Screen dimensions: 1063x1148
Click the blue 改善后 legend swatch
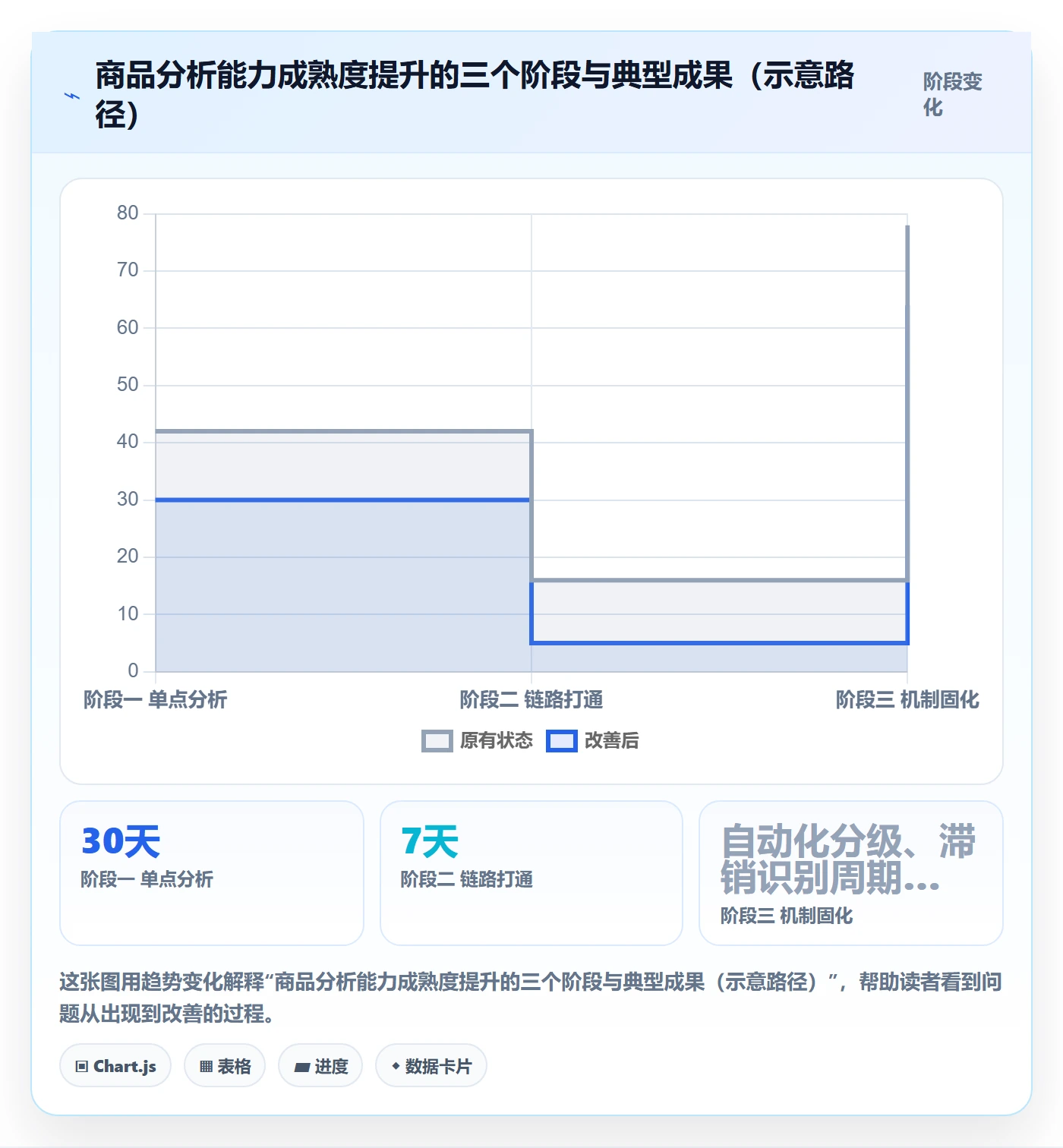tap(562, 741)
